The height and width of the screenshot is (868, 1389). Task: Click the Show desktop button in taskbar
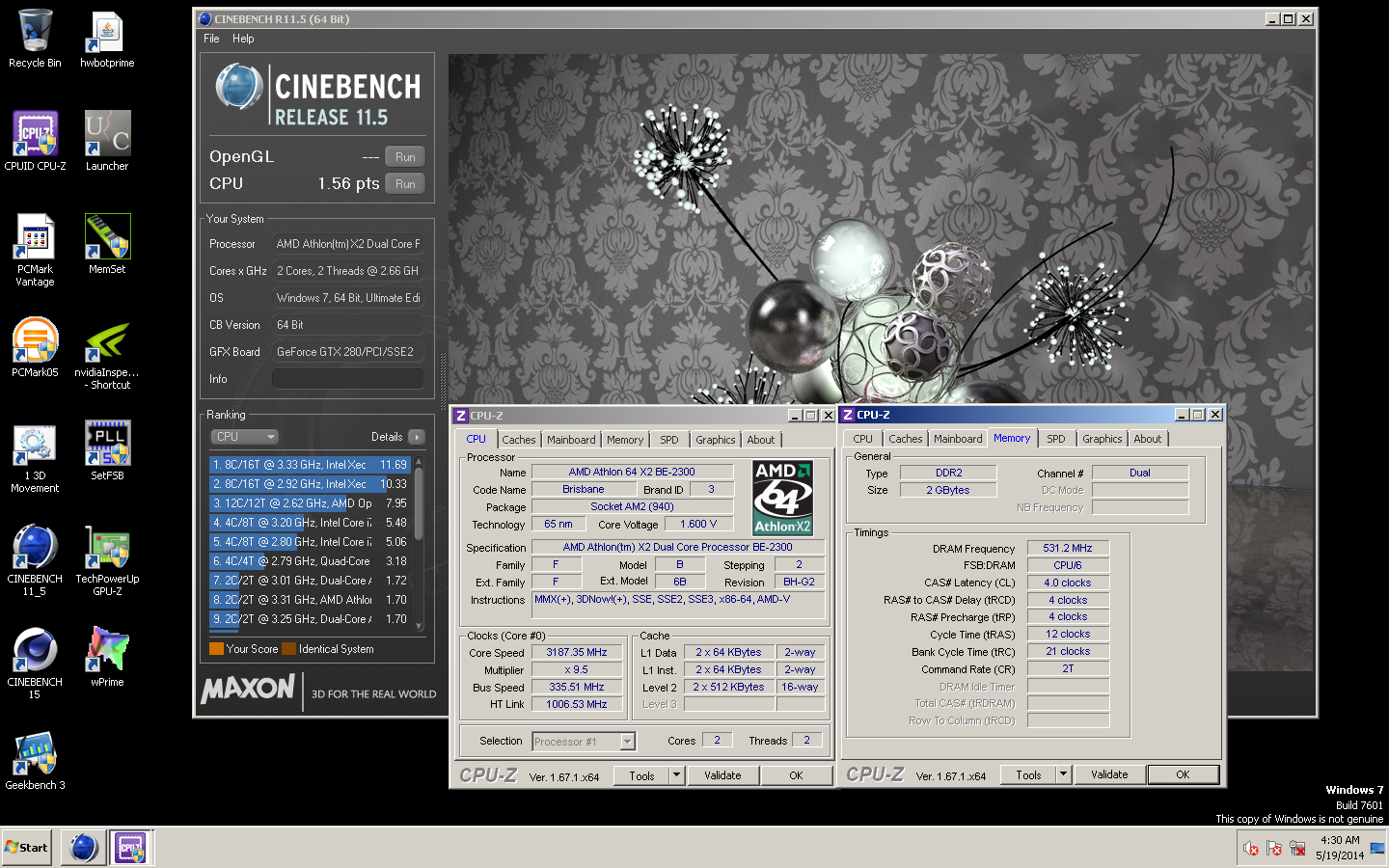[x=1377, y=848]
